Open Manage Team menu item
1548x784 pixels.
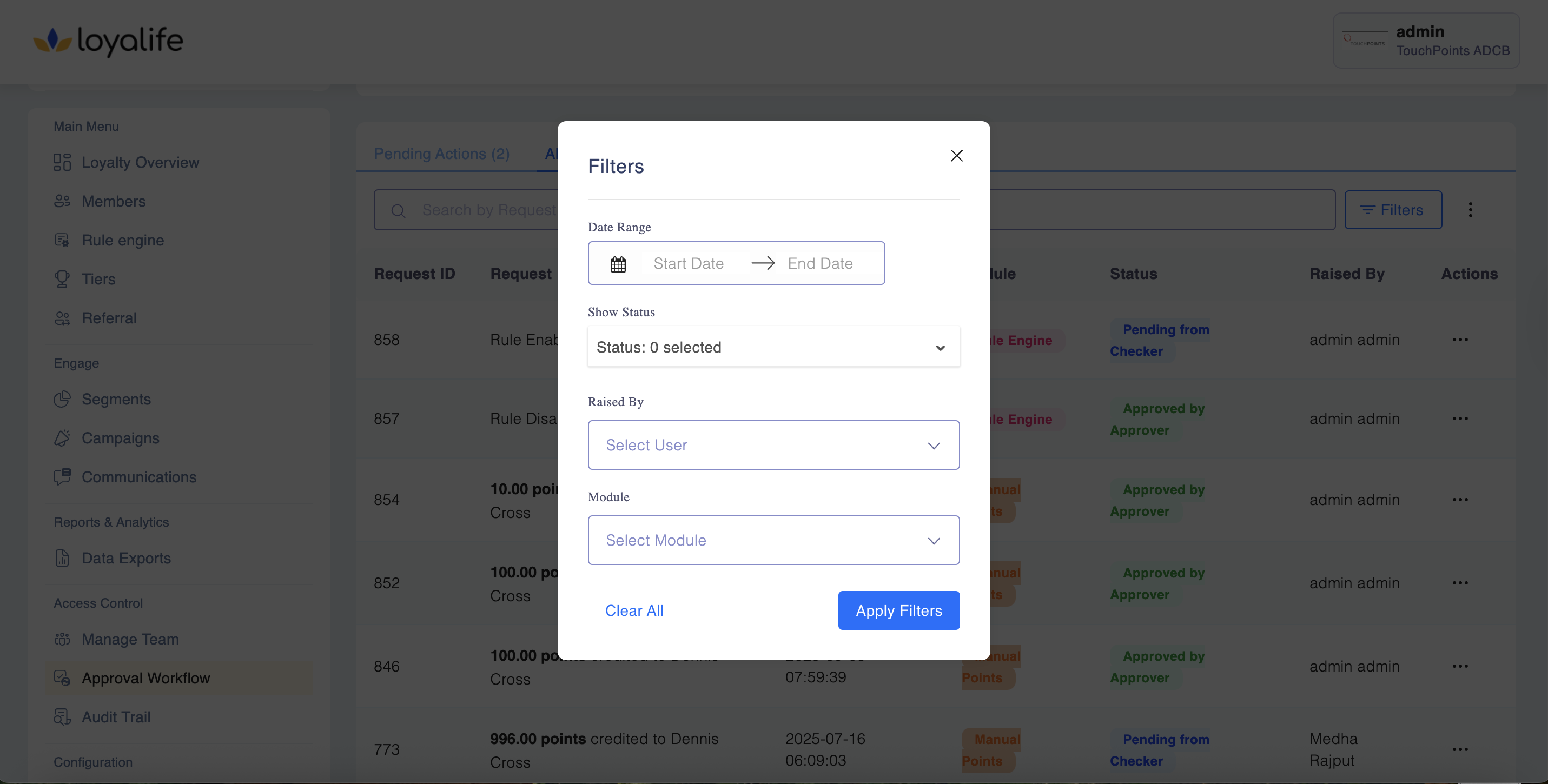click(x=130, y=639)
